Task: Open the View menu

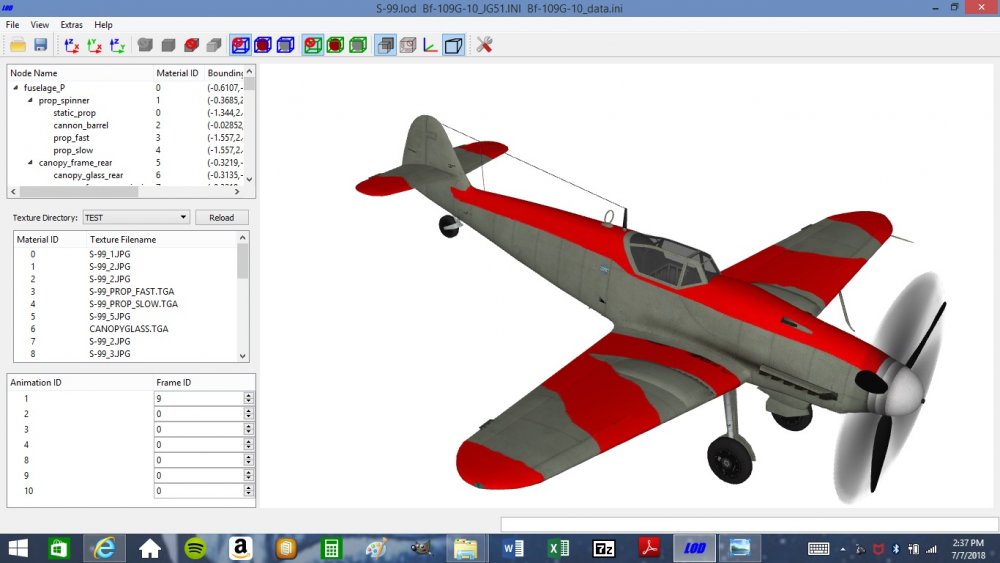Action: point(40,25)
